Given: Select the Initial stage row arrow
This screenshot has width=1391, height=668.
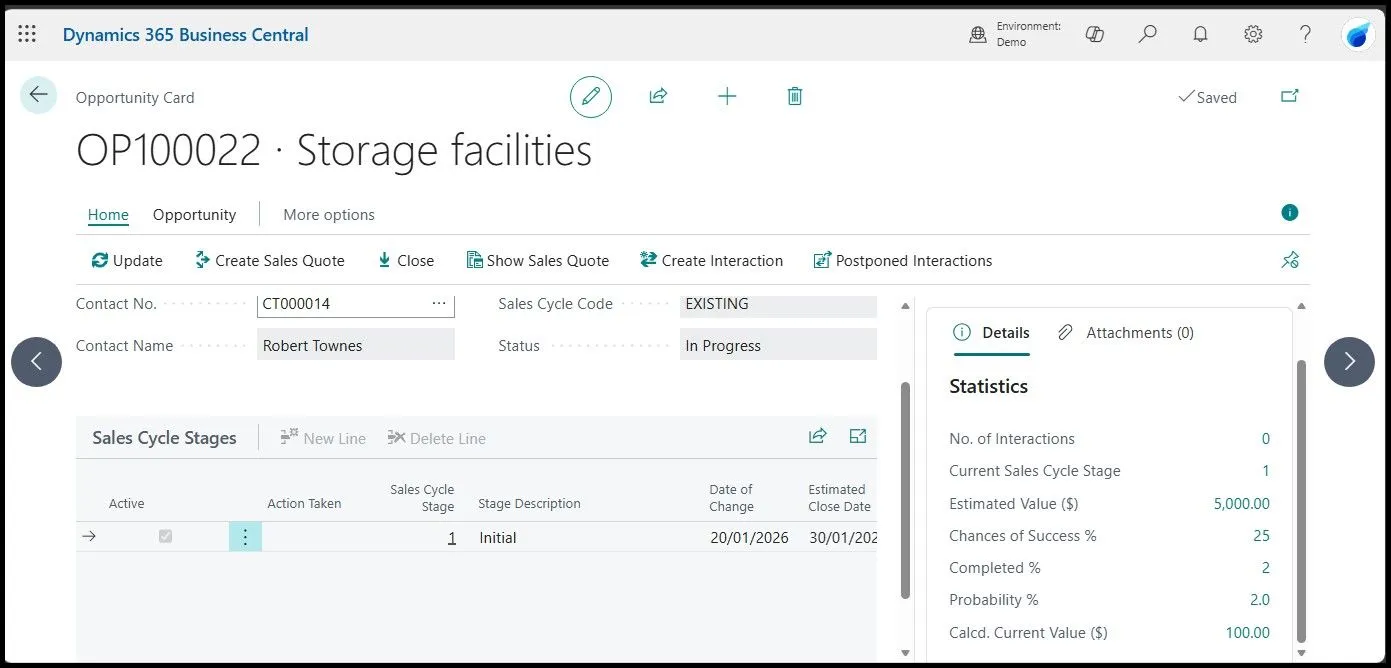Looking at the screenshot, I should (89, 537).
